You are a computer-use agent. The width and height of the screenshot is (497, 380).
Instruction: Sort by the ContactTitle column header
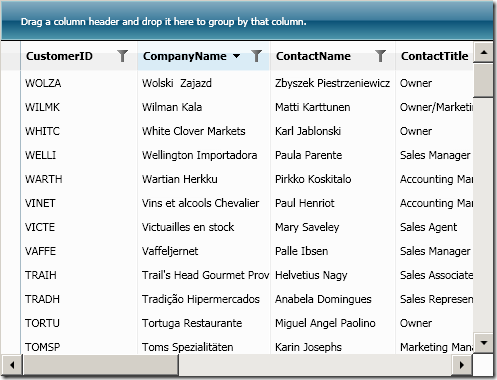434,56
